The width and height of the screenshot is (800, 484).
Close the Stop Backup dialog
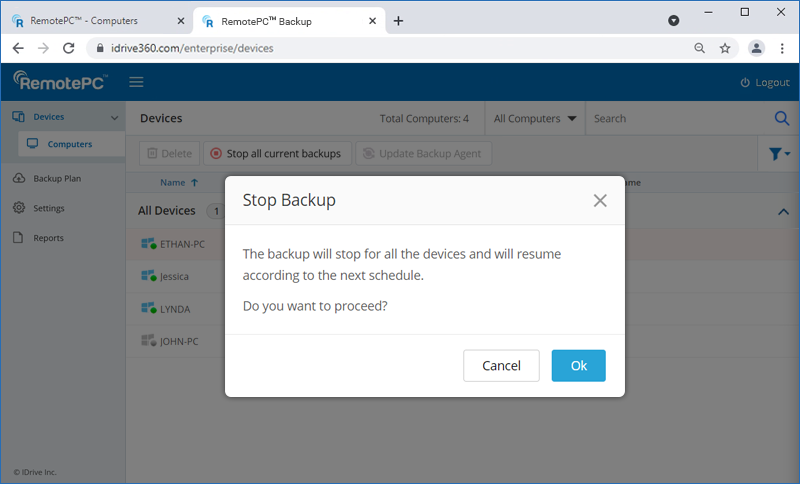pyautogui.click(x=600, y=201)
